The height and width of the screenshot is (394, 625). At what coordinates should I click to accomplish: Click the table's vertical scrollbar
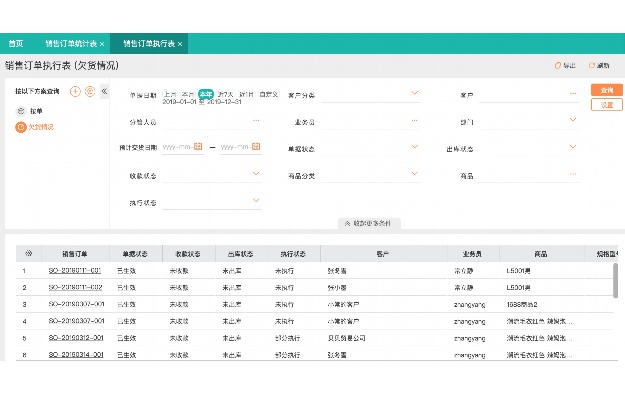pyautogui.click(x=615, y=280)
